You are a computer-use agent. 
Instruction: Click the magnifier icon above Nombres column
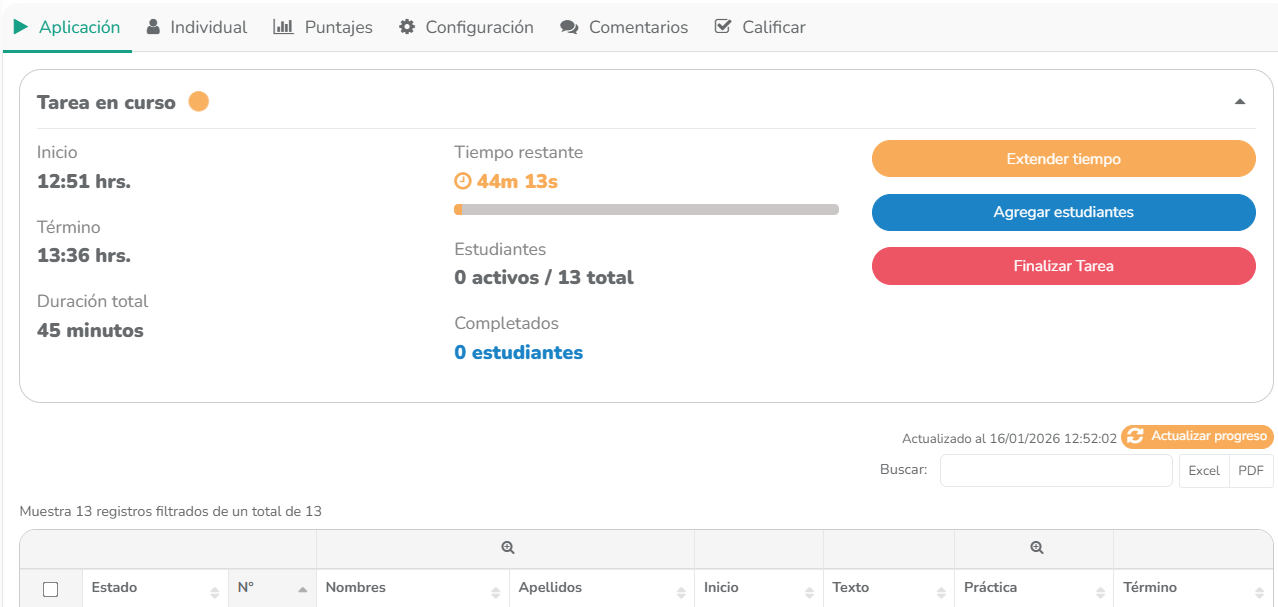pyautogui.click(x=508, y=548)
